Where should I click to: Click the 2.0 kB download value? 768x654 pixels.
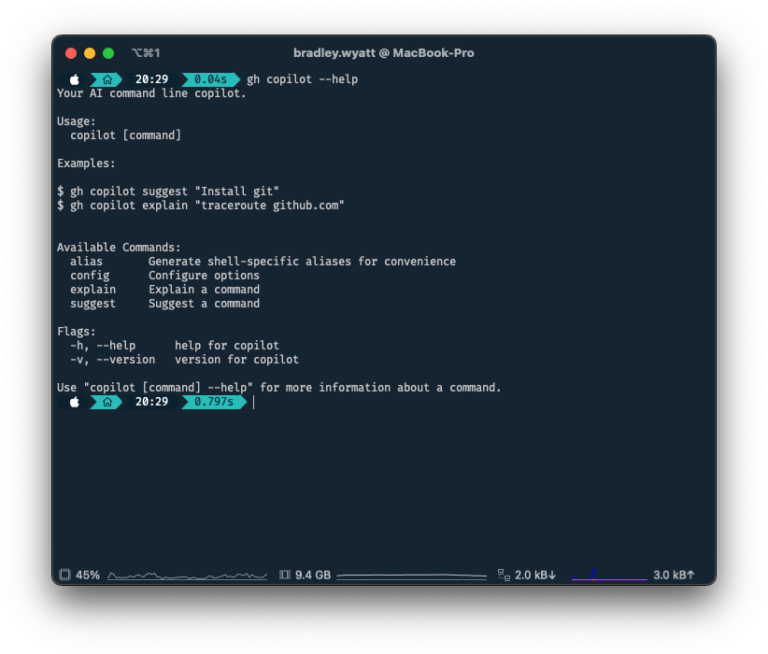tap(535, 575)
